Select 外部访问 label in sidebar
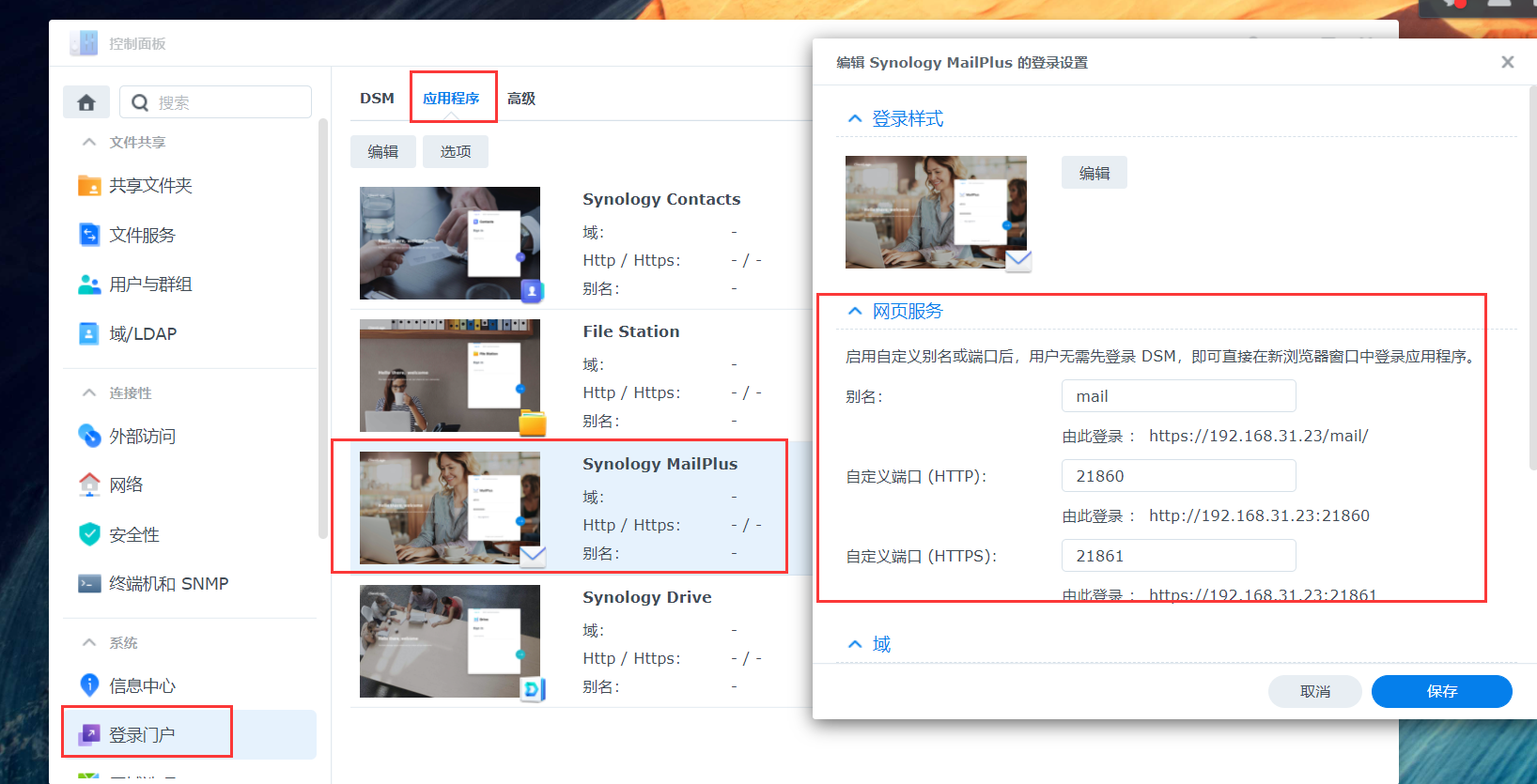This screenshot has width=1537, height=784. coord(142,436)
